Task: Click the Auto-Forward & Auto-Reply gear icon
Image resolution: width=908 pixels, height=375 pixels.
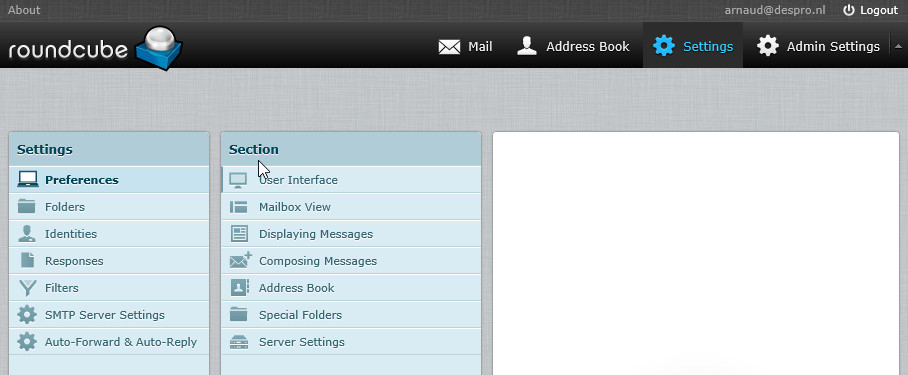Action: pos(27,341)
